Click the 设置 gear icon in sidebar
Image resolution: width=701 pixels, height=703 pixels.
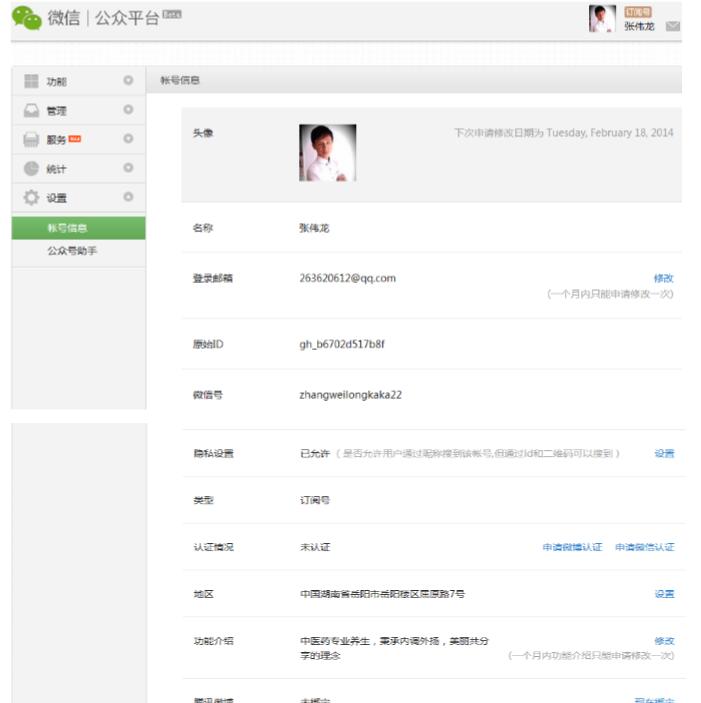coord(31,198)
